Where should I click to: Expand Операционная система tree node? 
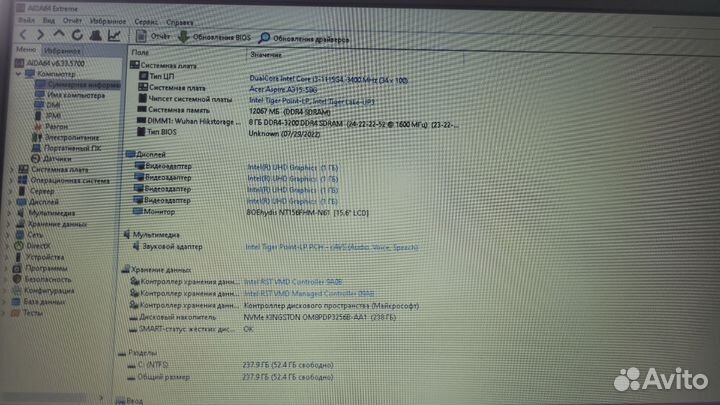click(x=11, y=180)
